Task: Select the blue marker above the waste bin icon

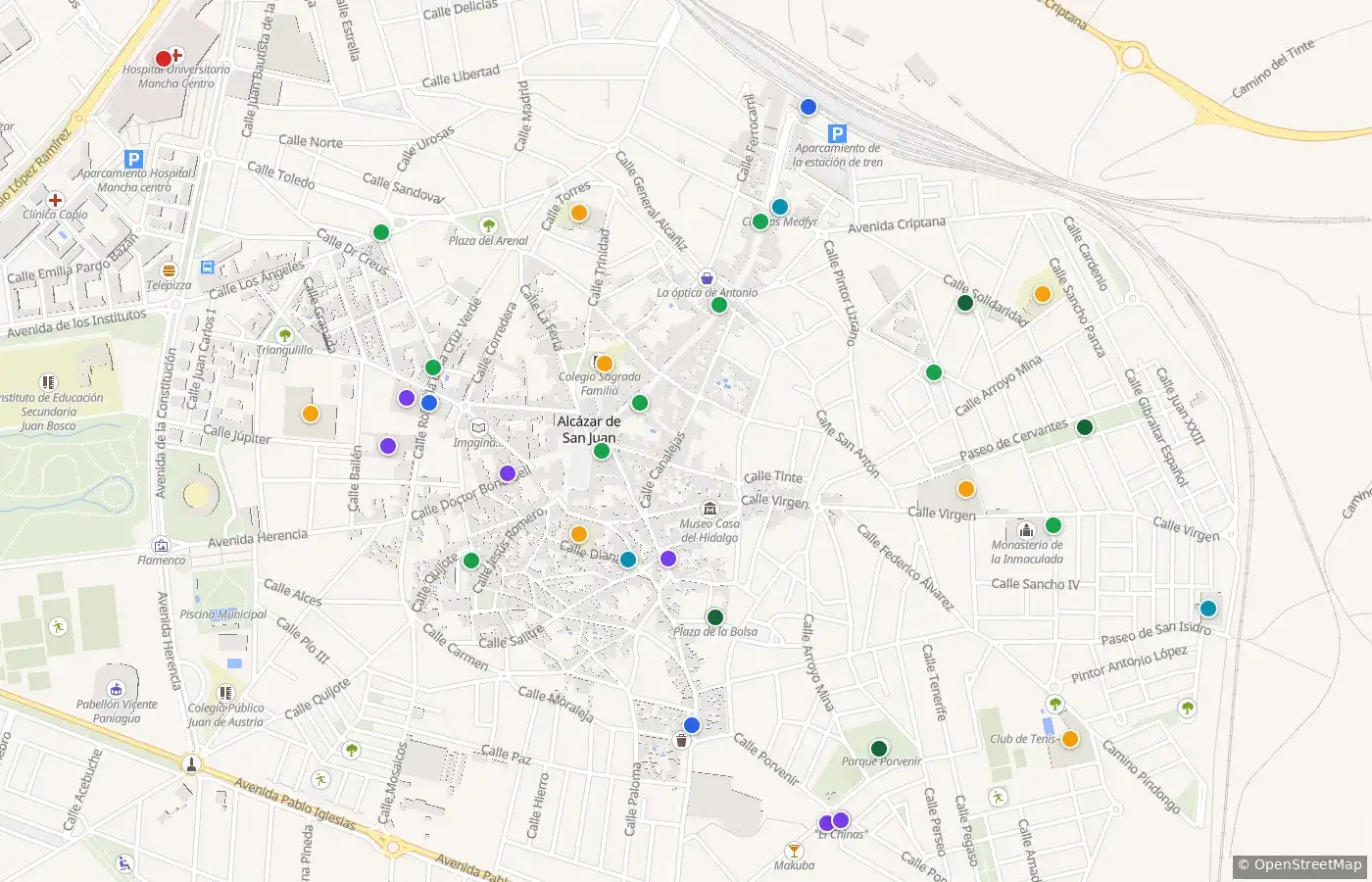Action: pos(692,725)
